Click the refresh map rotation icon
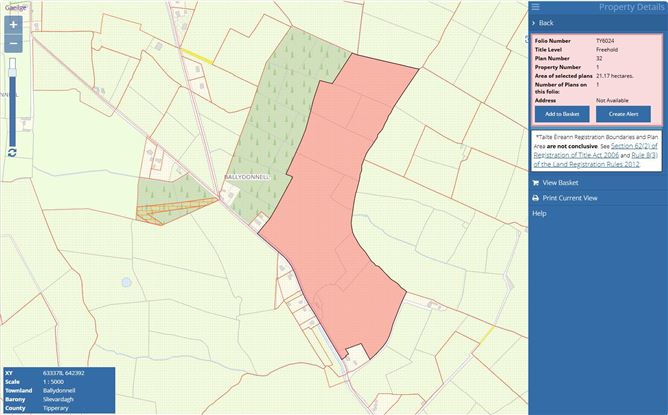668x415 pixels. [x=12, y=153]
